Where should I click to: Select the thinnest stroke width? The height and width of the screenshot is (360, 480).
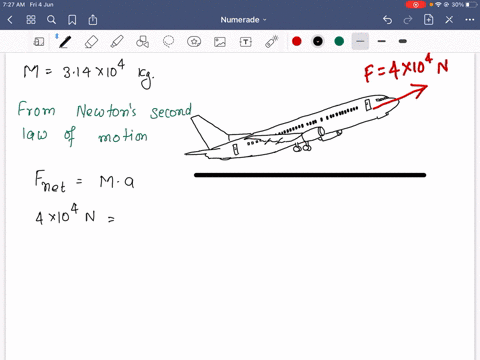coord(360,41)
